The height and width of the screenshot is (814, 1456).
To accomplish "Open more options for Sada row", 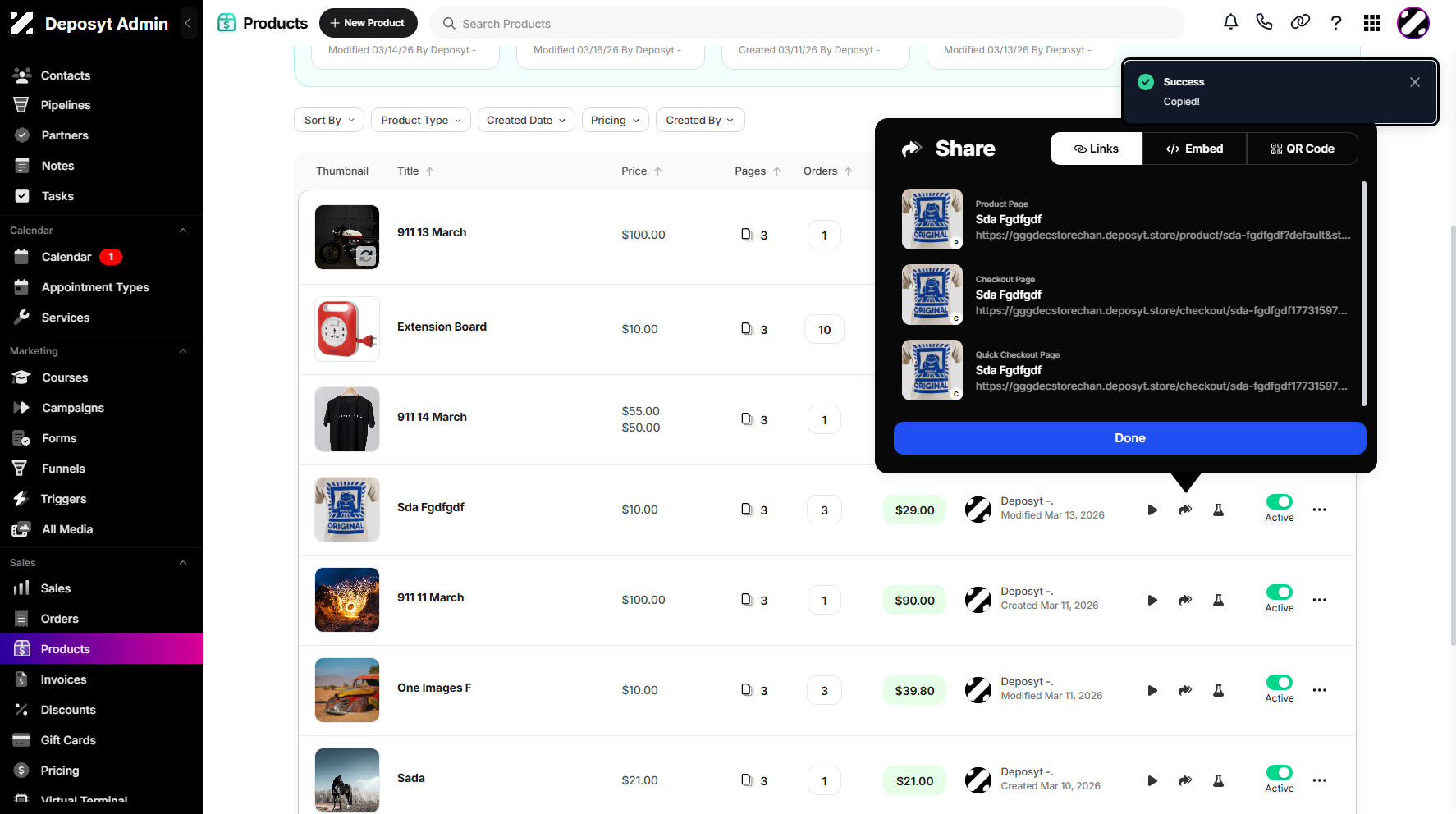I will (1319, 780).
